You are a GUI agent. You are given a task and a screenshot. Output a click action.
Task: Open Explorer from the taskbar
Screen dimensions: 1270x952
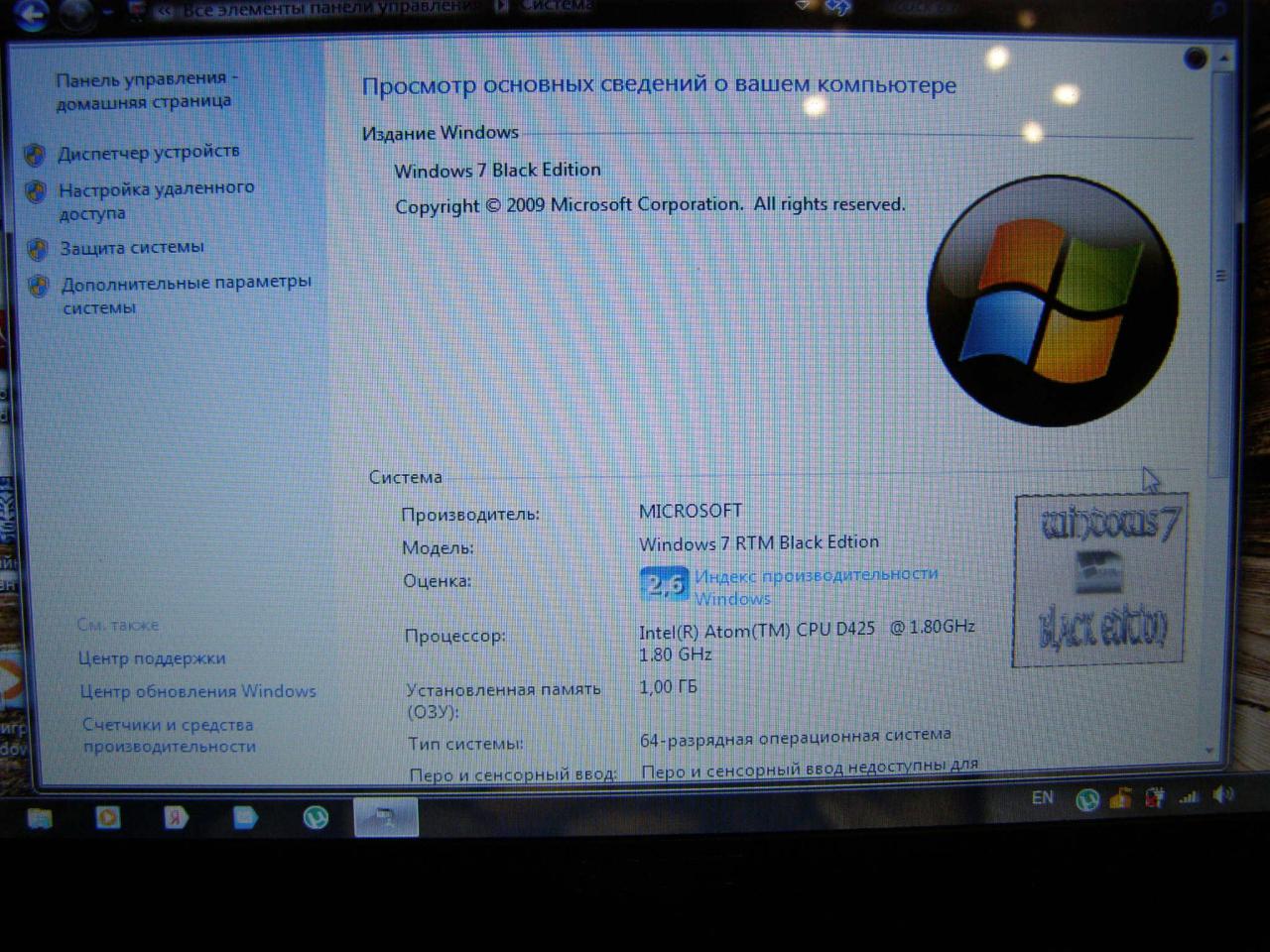tap(39, 818)
